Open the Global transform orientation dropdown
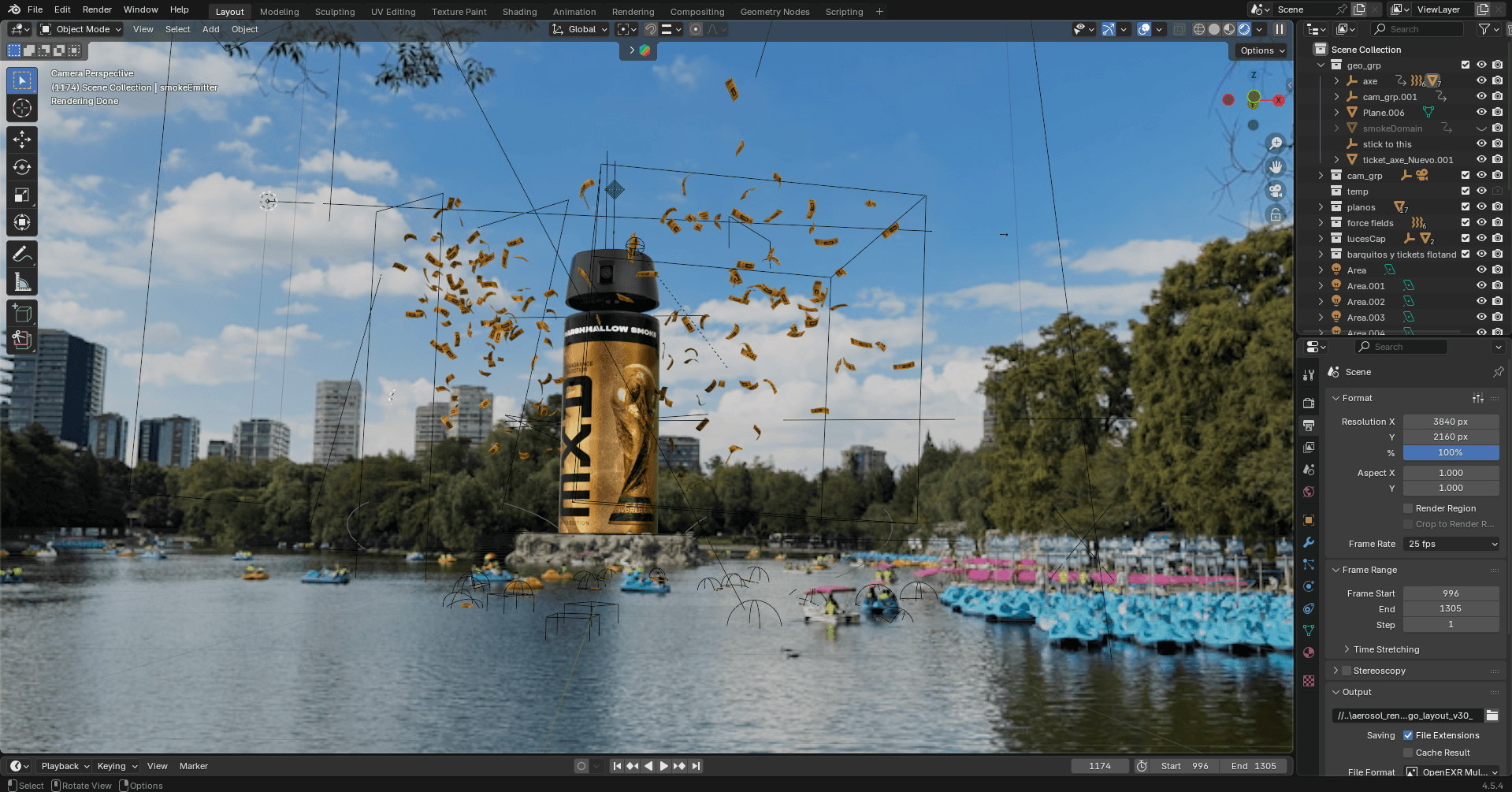Viewport: 1512px width, 792px height. click(580, 29)
